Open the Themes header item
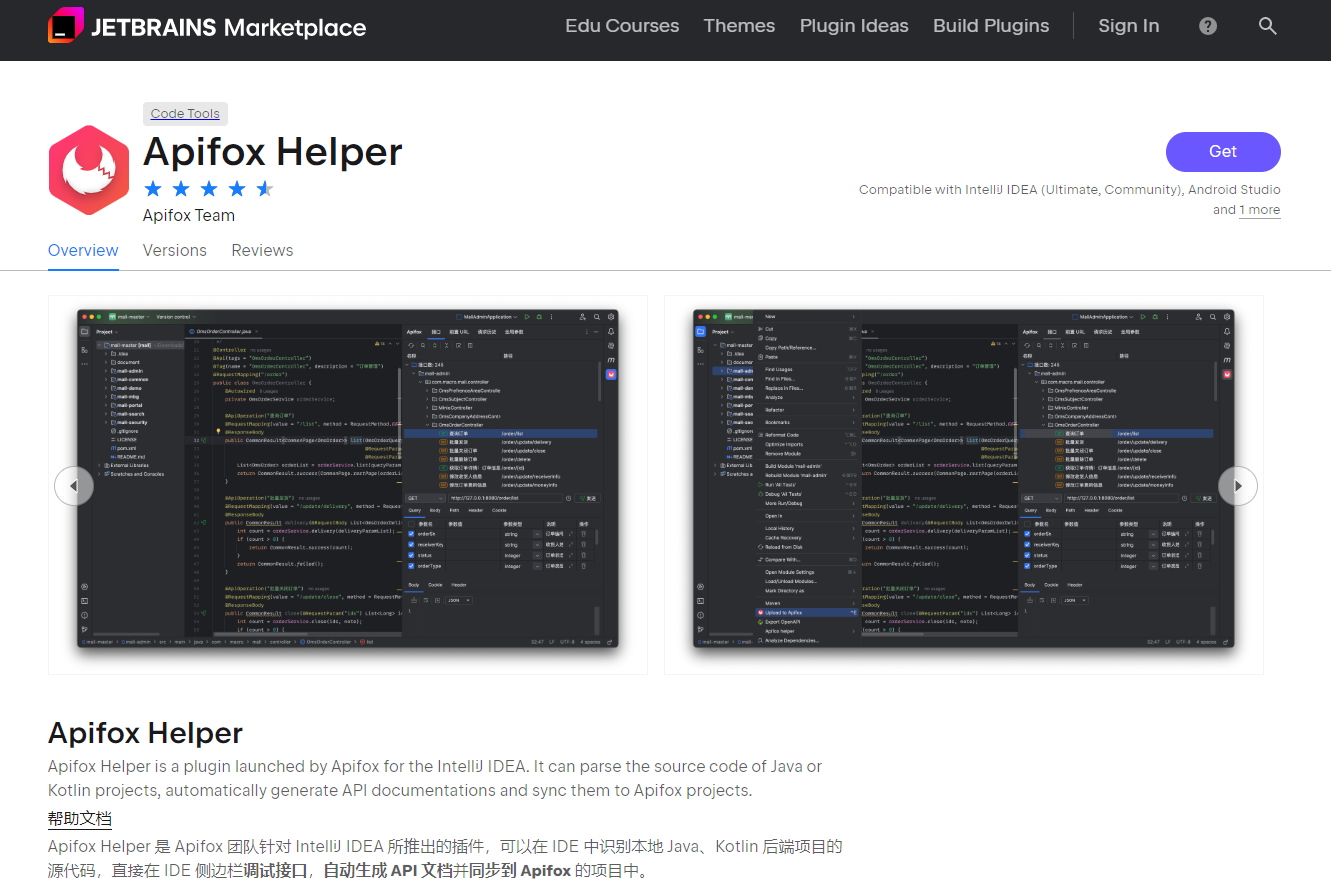The image size is (1331, 888). [739, 26]
